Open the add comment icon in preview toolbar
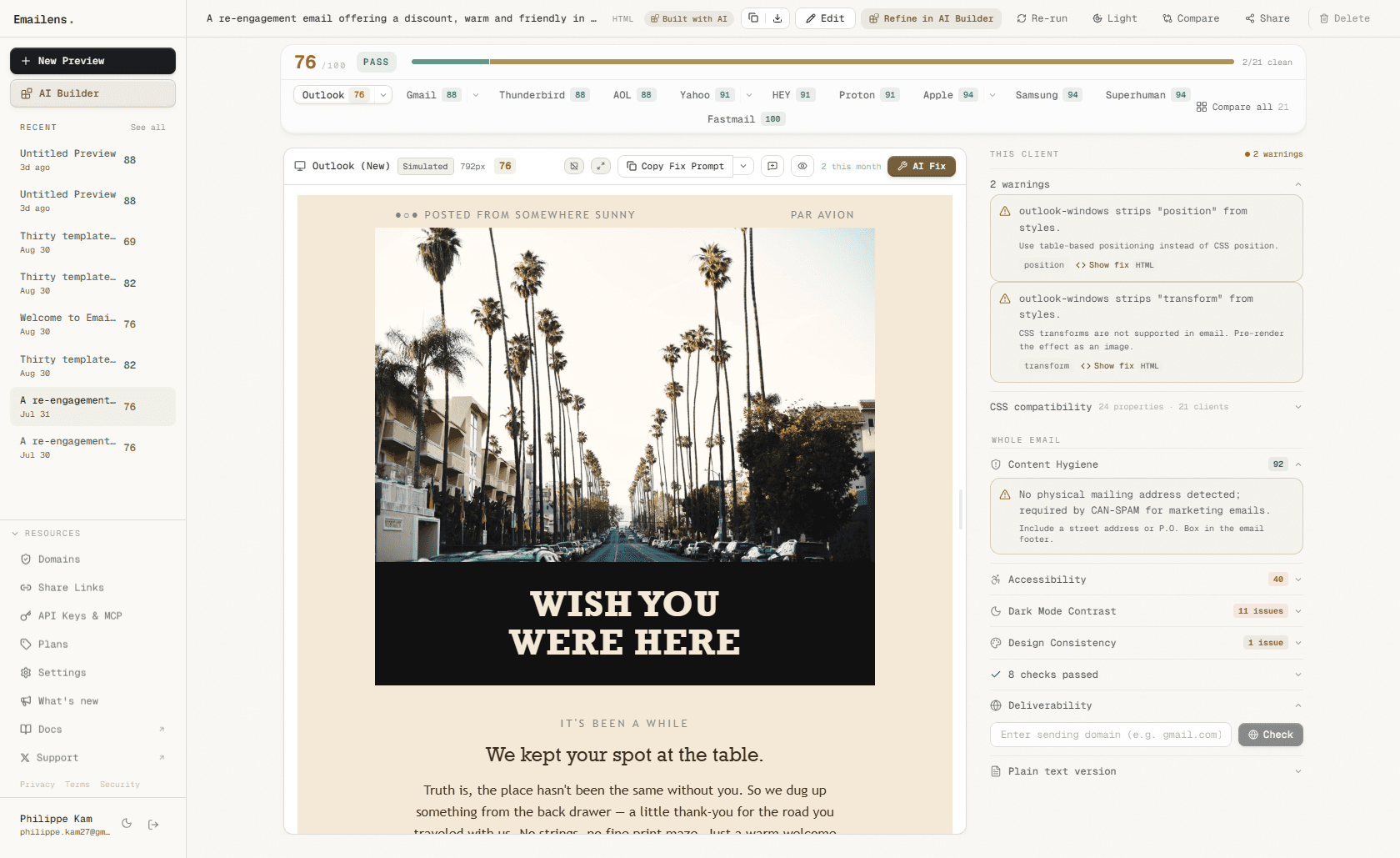Image resolution: width=1400 pixels, height=858 pixels. tap(772, 166)
